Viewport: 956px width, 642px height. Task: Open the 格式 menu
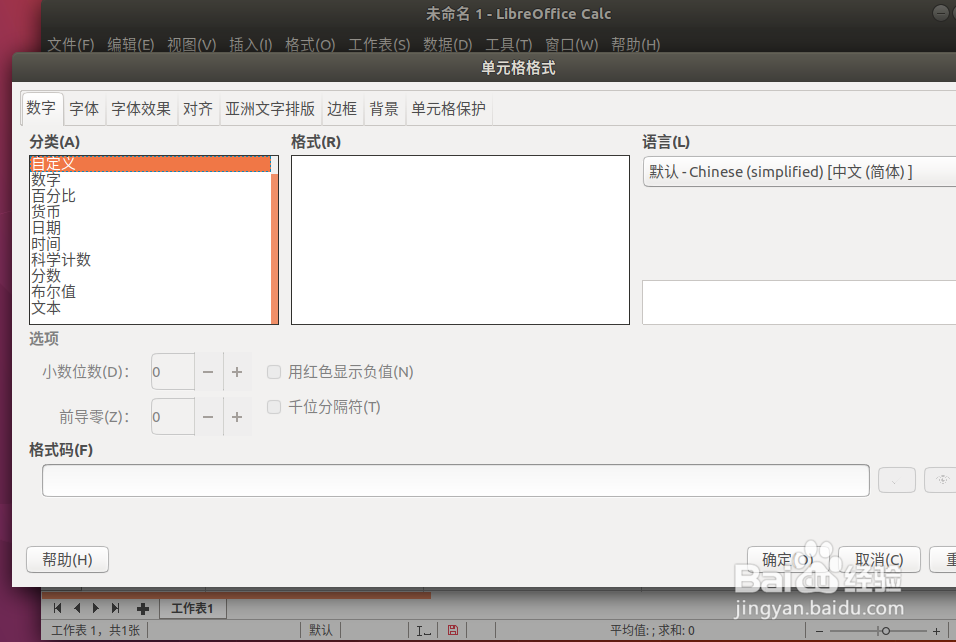point(310,45)
